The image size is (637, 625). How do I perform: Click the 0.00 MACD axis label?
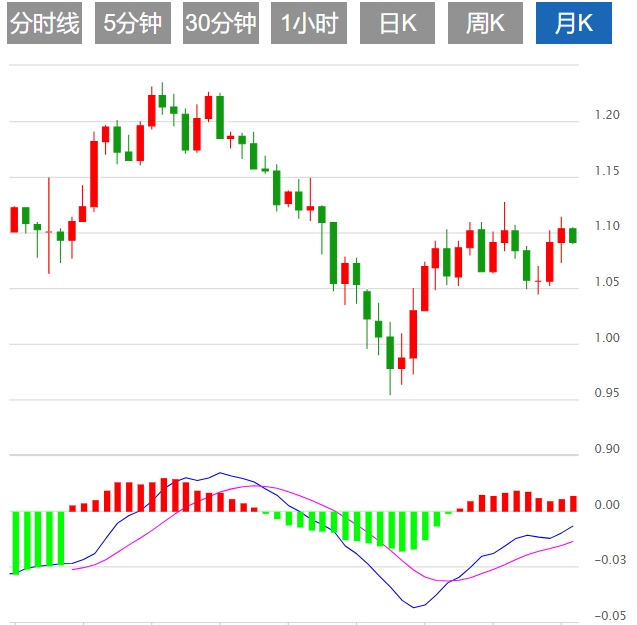click(x=607, y=505)
